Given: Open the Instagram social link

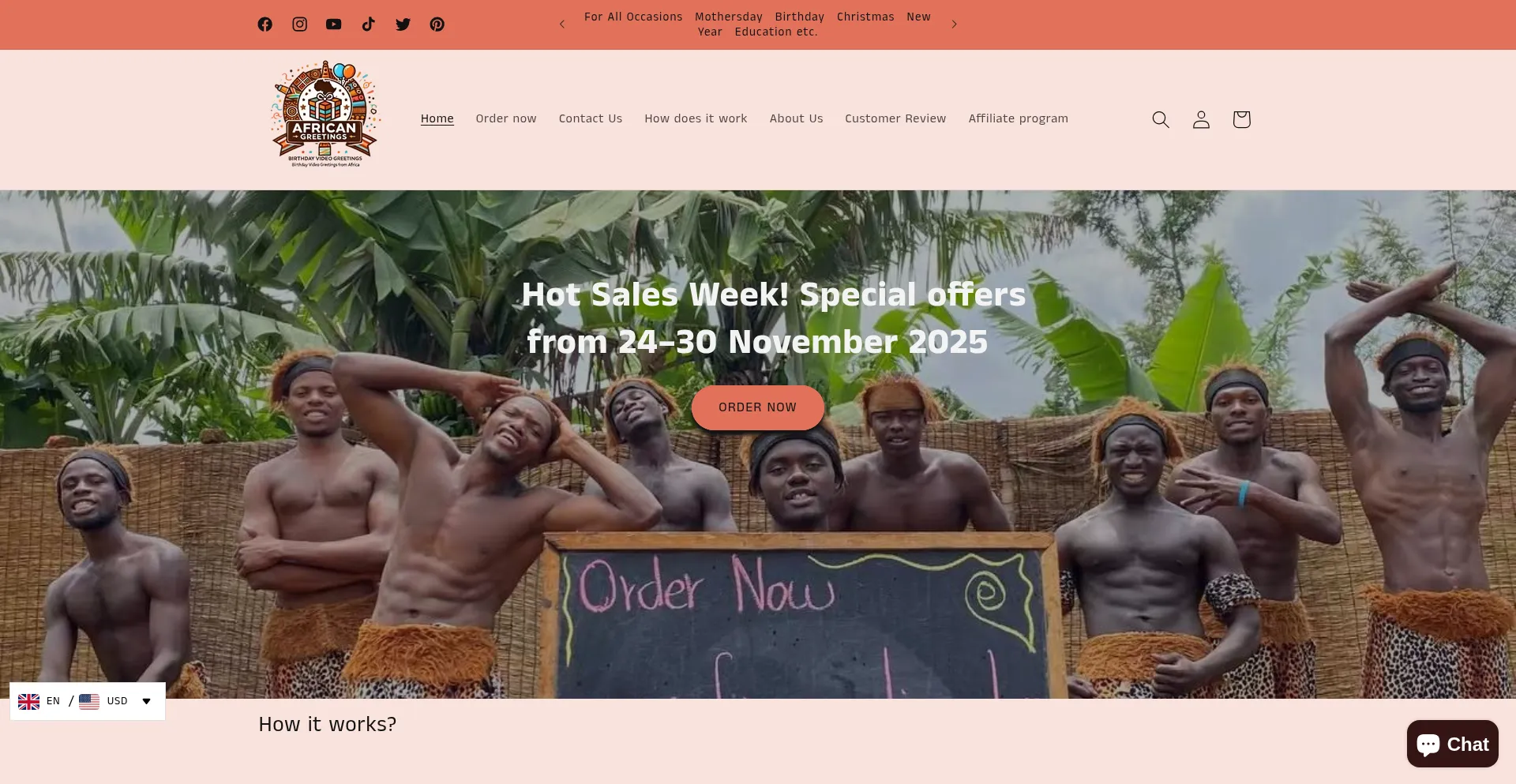Looking at the screenshot, I should (x=300, y=24).
